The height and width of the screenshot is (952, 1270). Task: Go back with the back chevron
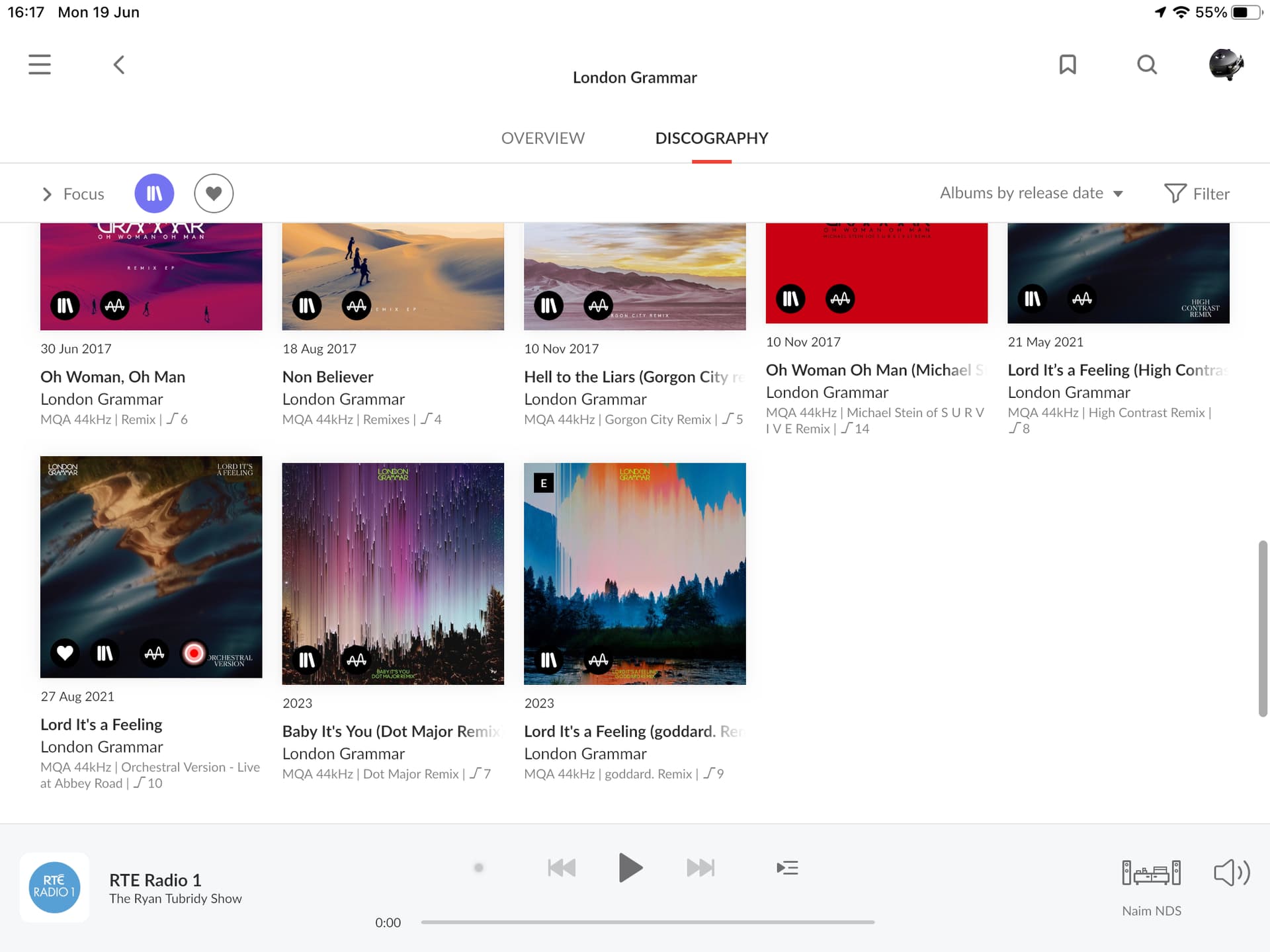pos(119,64)
